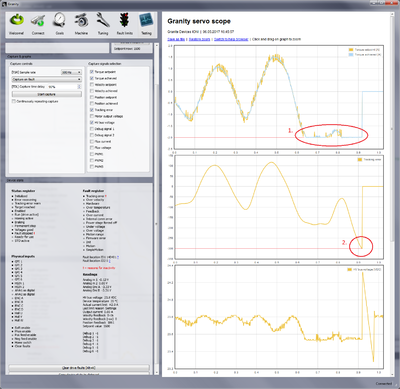The height and width of the screenshot is (389, 400).
Task: Enable the Flux current checkbox
Action: tap(92, 141)
